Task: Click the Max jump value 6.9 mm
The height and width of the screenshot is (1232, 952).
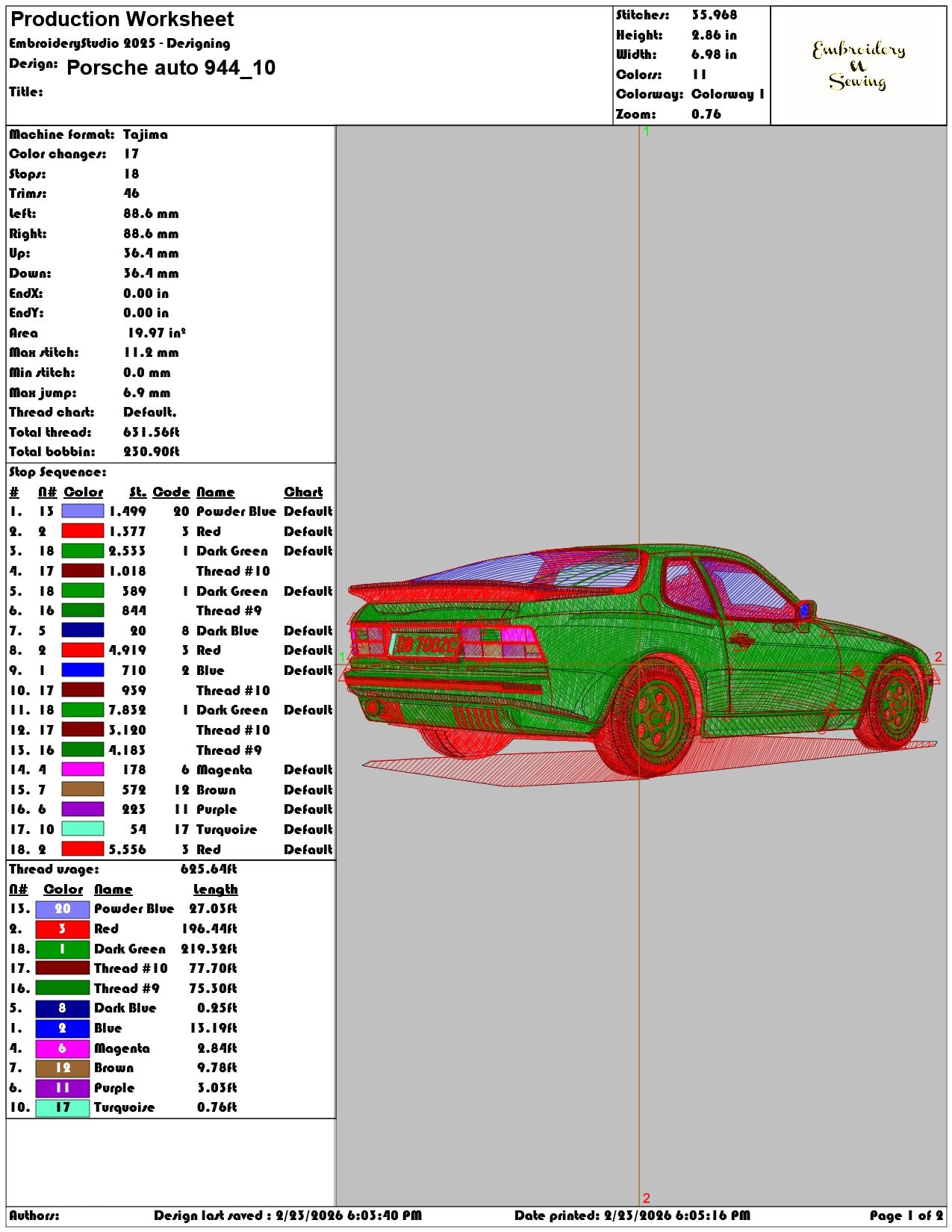Action: [x=147, y=393]
